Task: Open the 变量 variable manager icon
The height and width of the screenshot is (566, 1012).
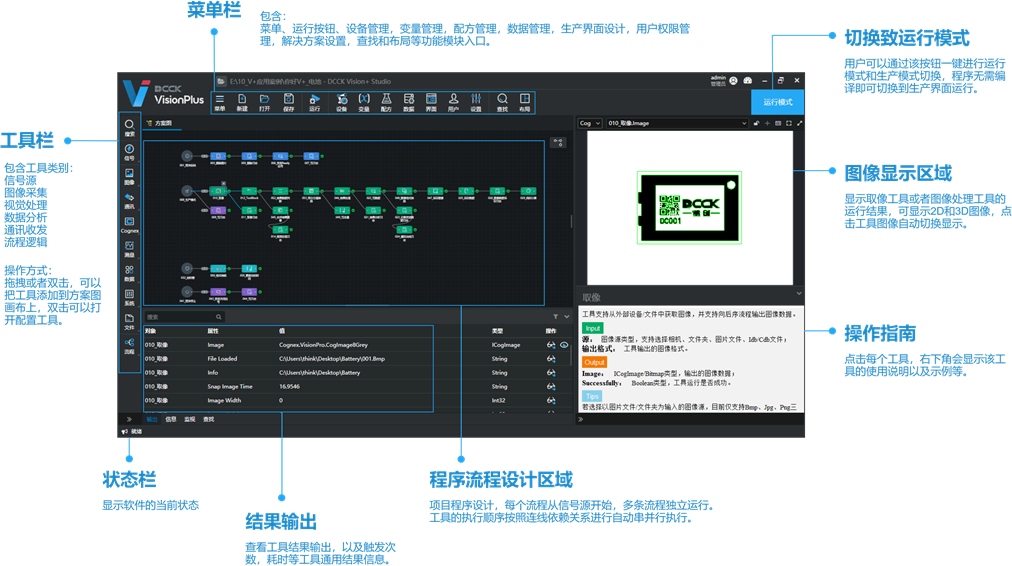Action: pos(364,102)
